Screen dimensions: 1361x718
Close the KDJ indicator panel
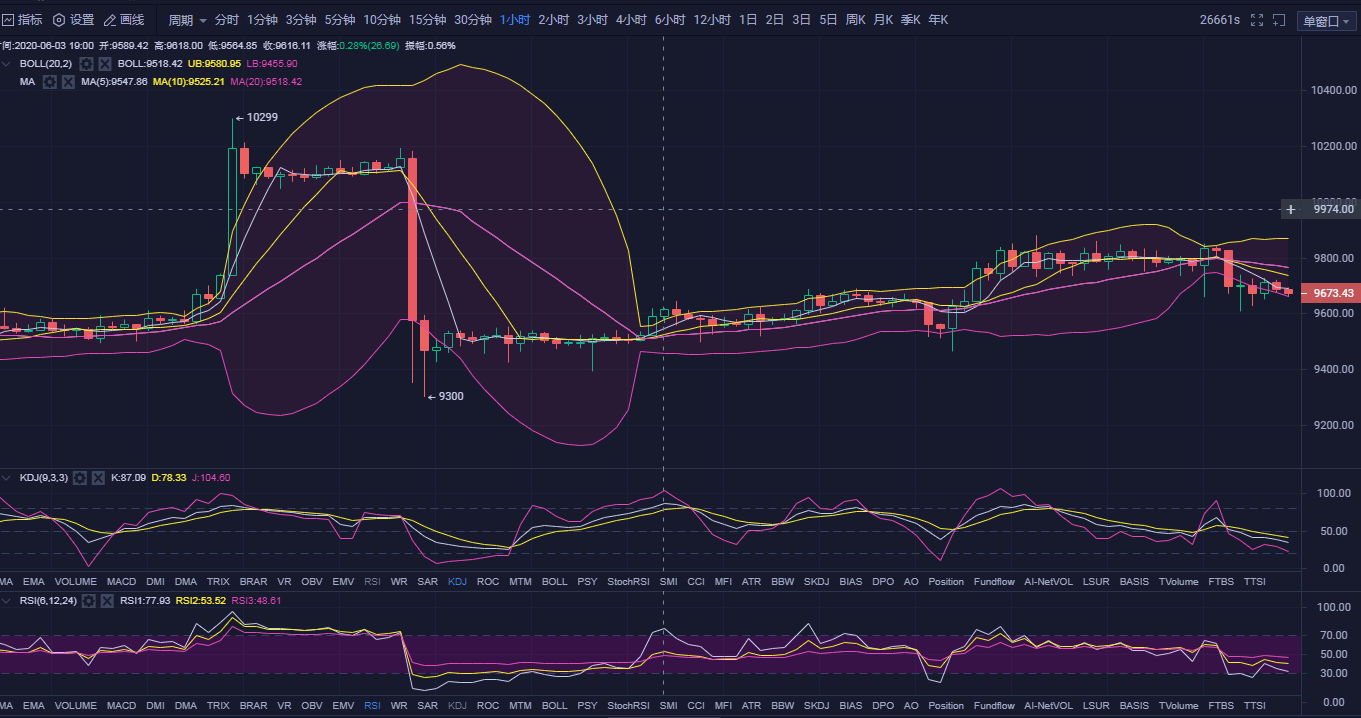(98, 478)
